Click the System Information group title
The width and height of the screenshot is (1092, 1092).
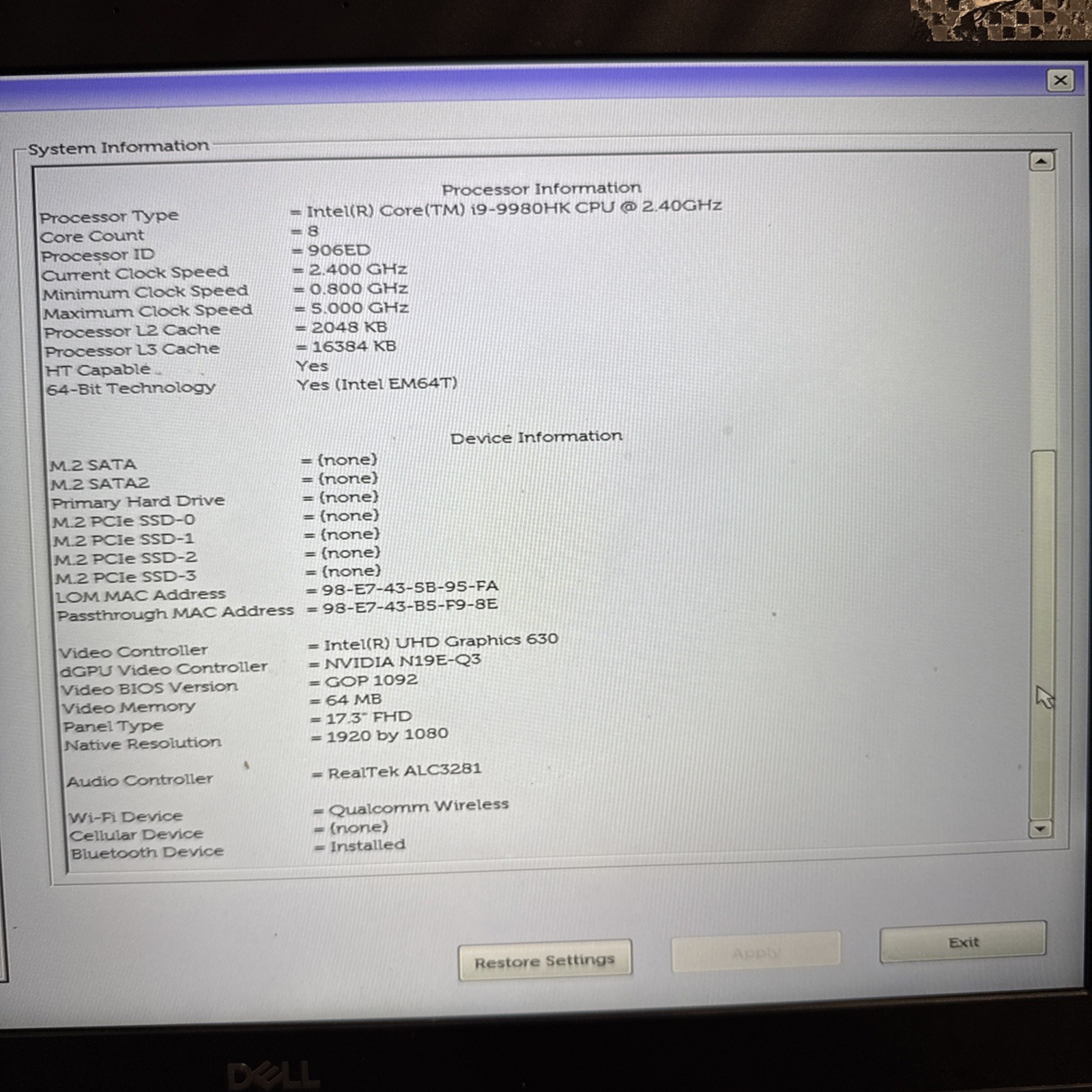[118, 147]
